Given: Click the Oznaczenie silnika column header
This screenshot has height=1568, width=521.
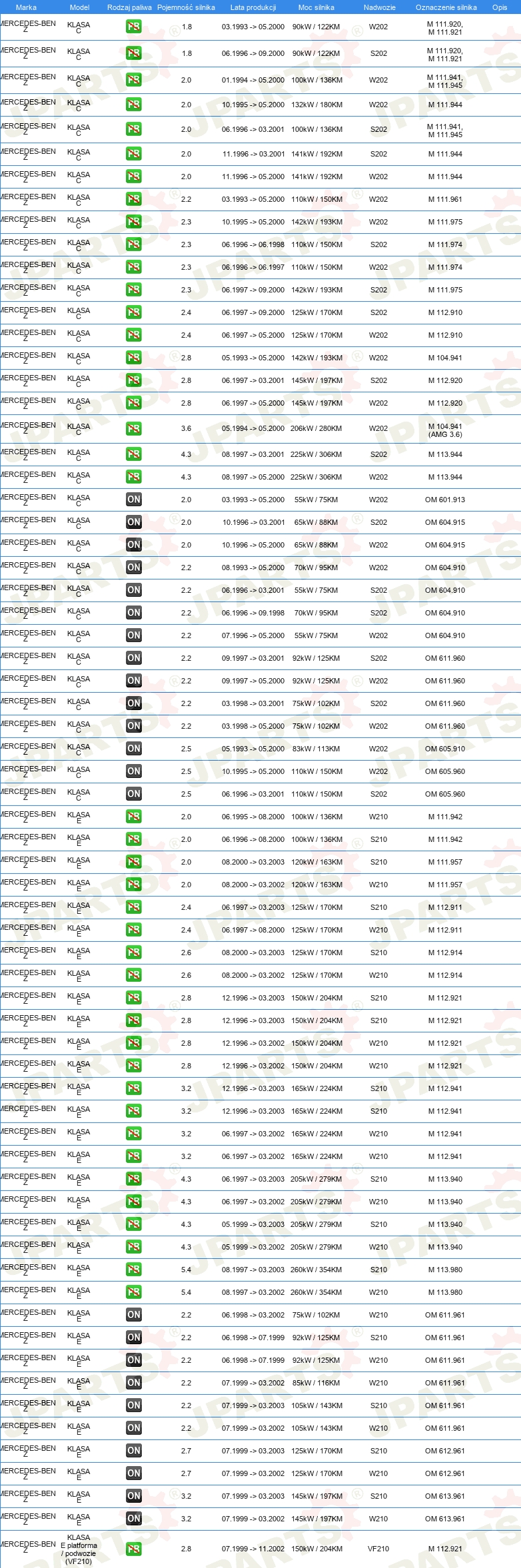Looking at the screenshot, I should (446, 7).
